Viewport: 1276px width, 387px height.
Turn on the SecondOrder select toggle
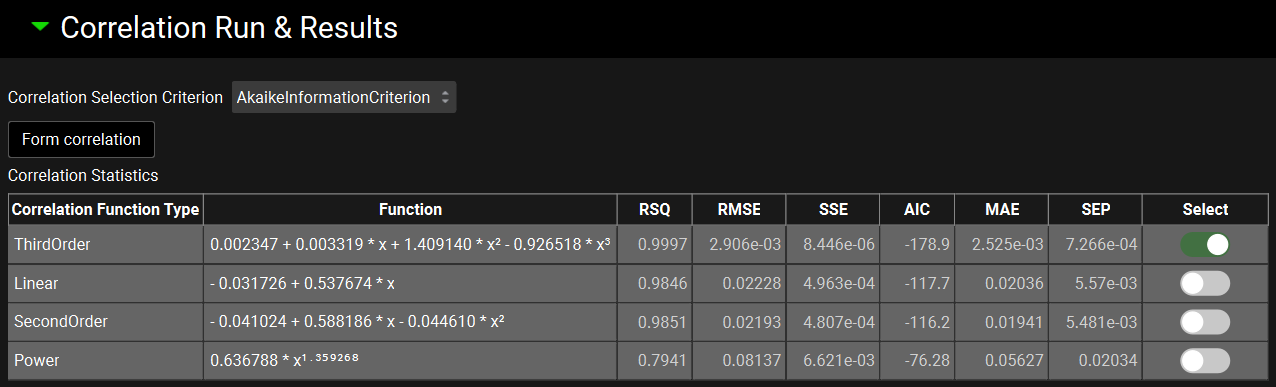pos(1205,322)
